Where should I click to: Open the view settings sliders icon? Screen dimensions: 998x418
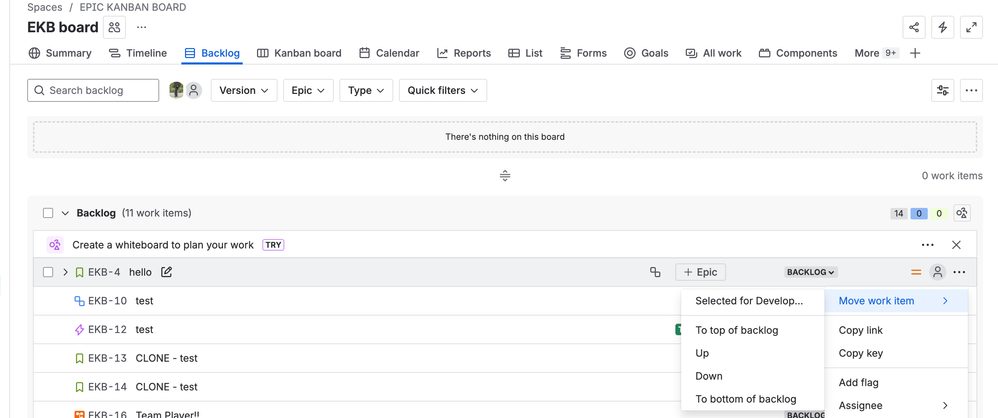coord(943,90)
